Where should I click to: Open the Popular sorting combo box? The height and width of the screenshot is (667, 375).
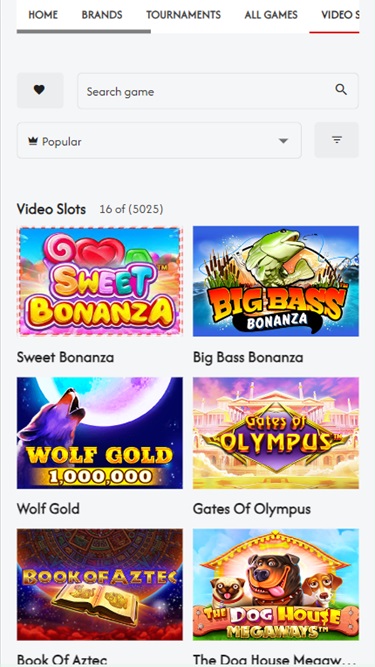[x=159, y=140]
